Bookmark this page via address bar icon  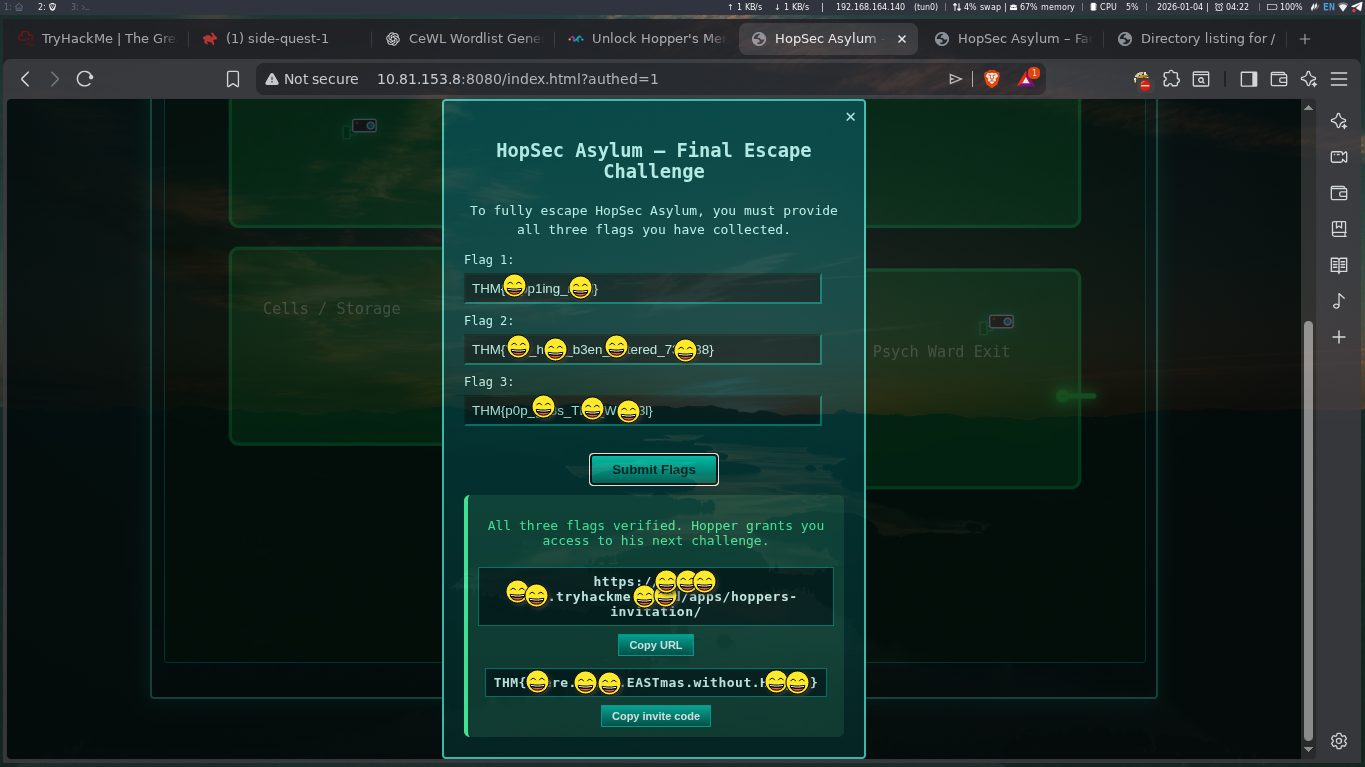point(233,79)
